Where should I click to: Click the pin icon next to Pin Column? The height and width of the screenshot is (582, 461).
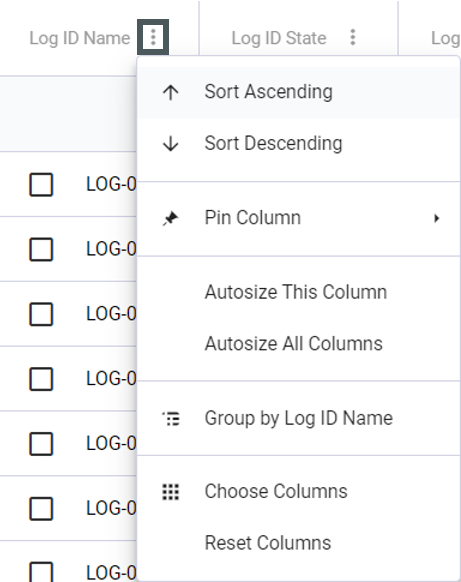click(171, 218)
